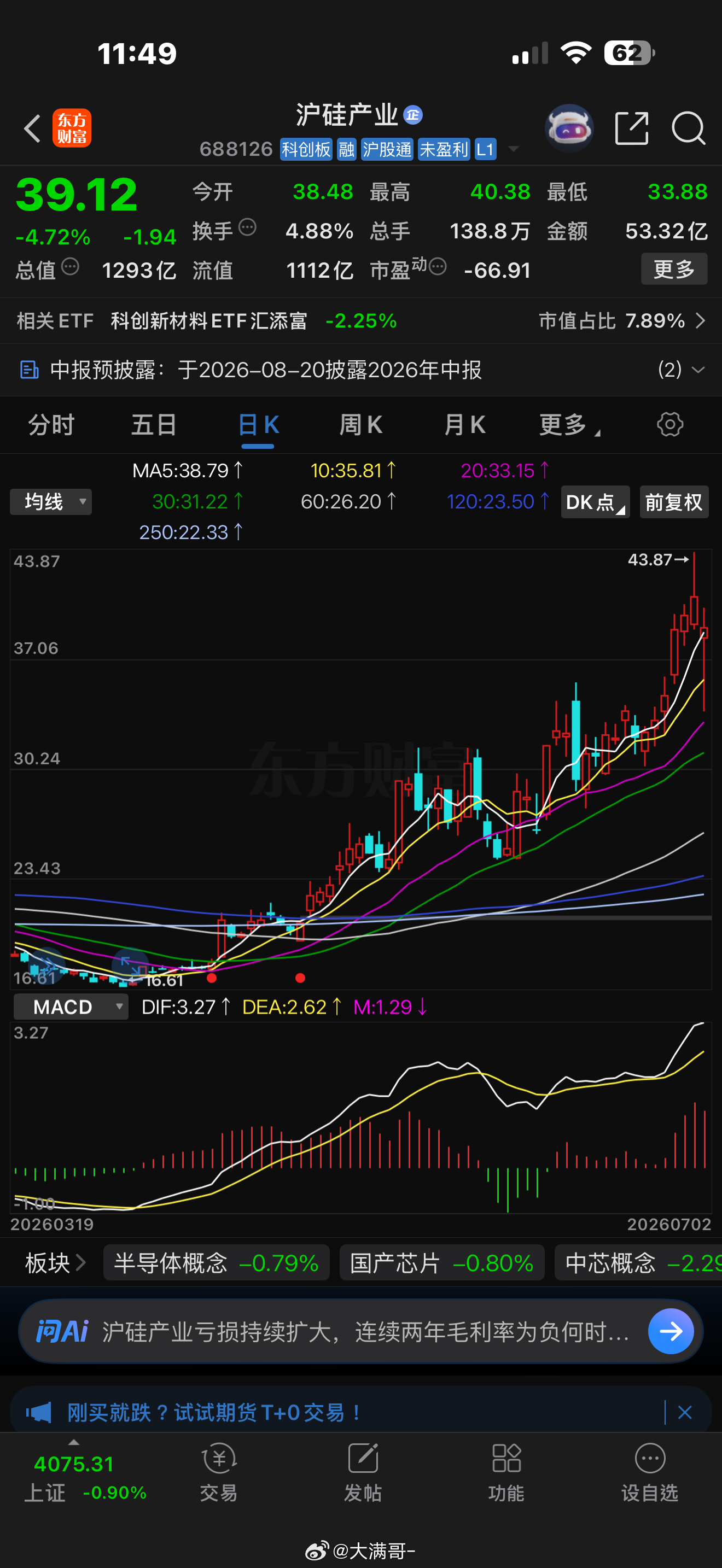Tap the blue arrow send button in 问Ai bar
Image resolution: width=722 pixels, height=1568 pixels.
671,1331
